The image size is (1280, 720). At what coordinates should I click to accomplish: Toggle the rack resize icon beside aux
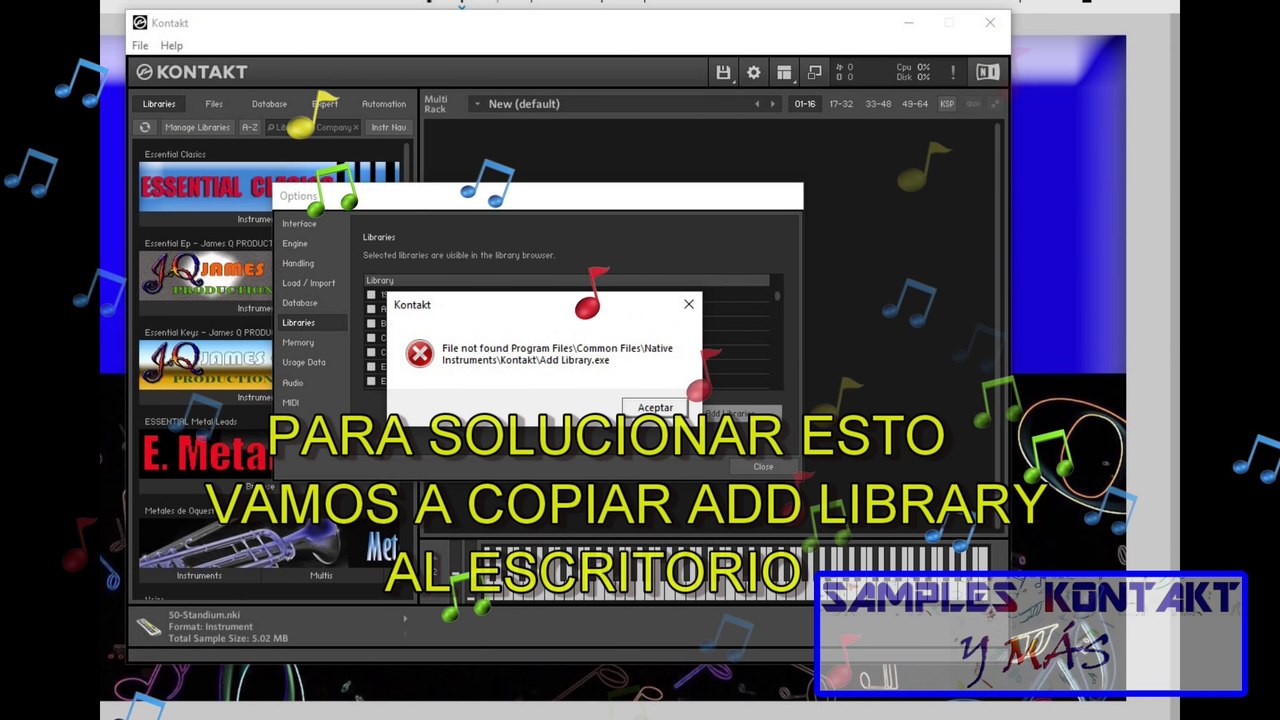996,104
